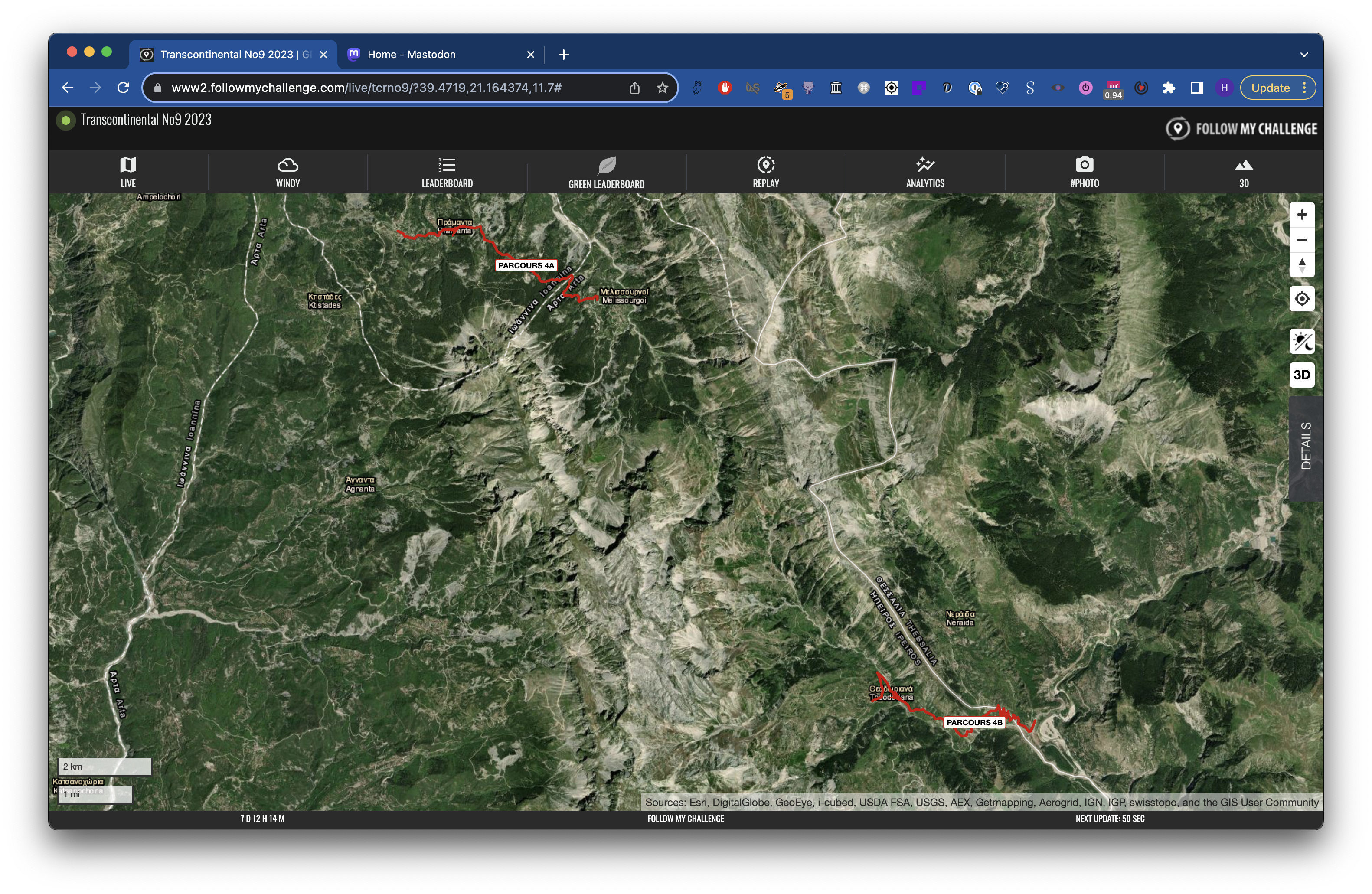Open the 3D tab in top navigation
Image resolution: width=1372 pixels, height=894 pixels.
tap(1244, 172)
